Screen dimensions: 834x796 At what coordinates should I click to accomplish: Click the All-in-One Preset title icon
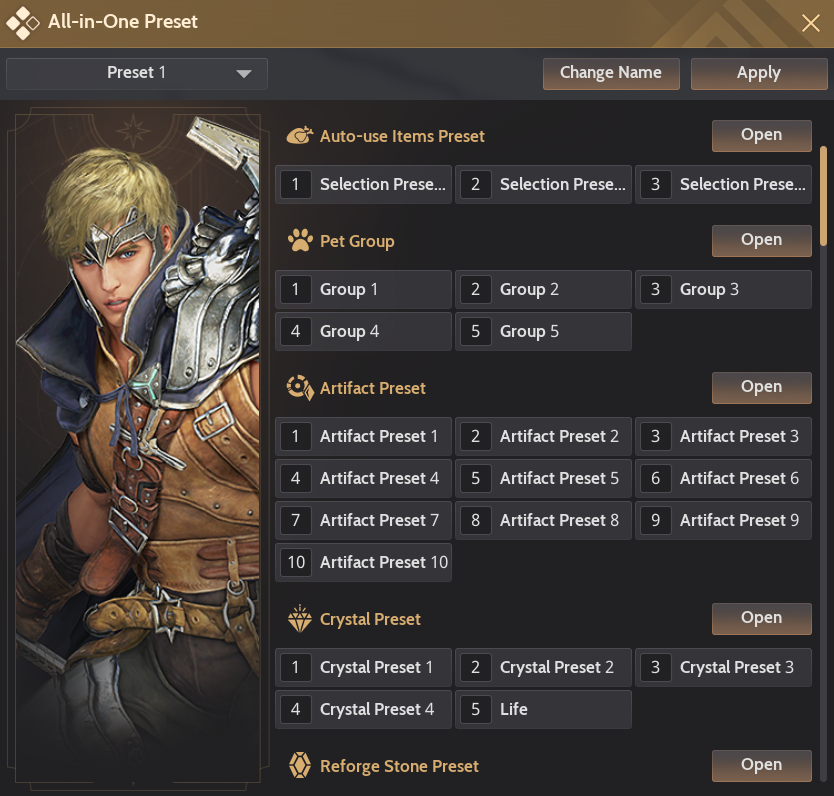(x=24, y=22)
